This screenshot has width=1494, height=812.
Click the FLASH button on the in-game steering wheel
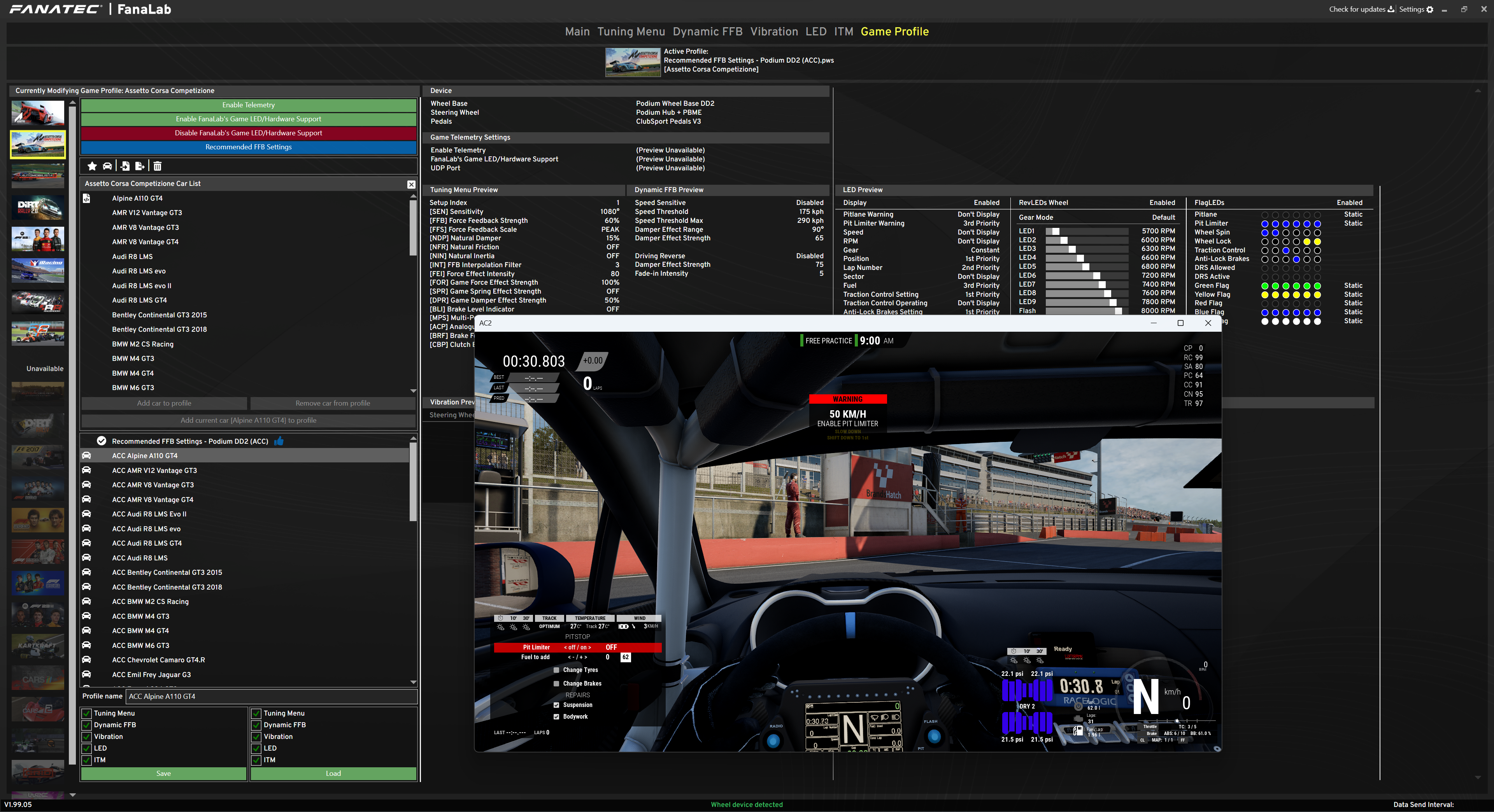[x=934, y=737]
